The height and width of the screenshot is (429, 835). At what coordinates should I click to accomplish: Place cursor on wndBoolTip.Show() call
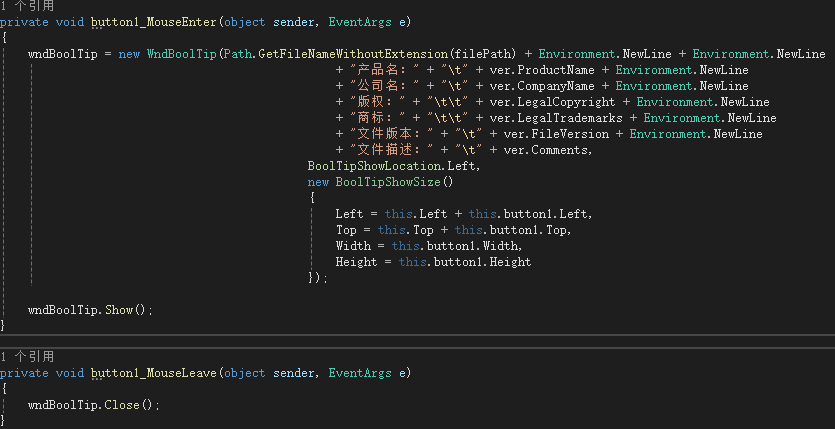90,310
